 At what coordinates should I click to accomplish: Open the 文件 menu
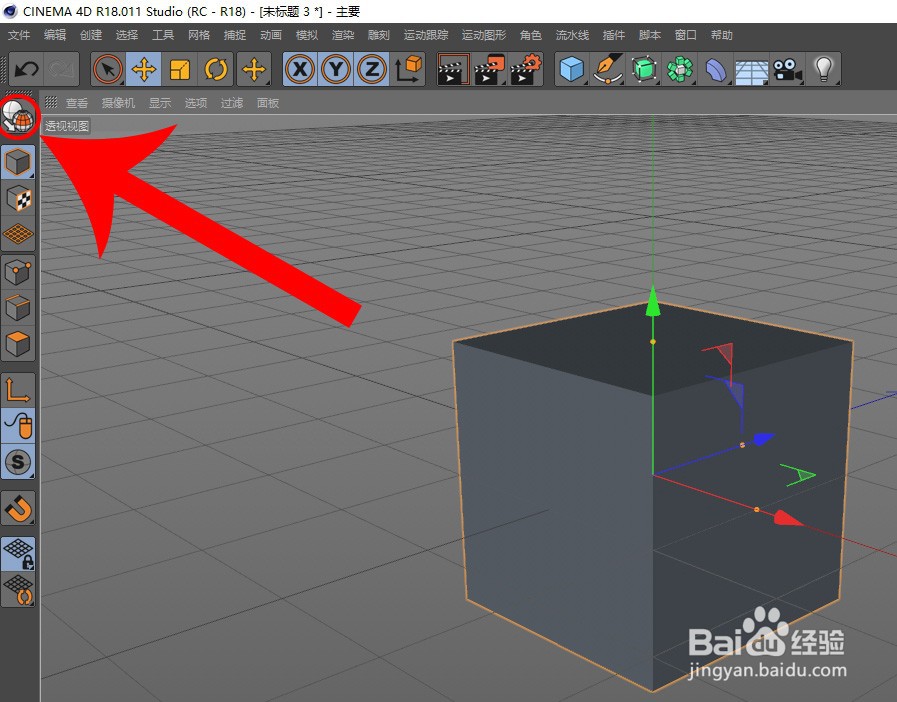[19, 35]
